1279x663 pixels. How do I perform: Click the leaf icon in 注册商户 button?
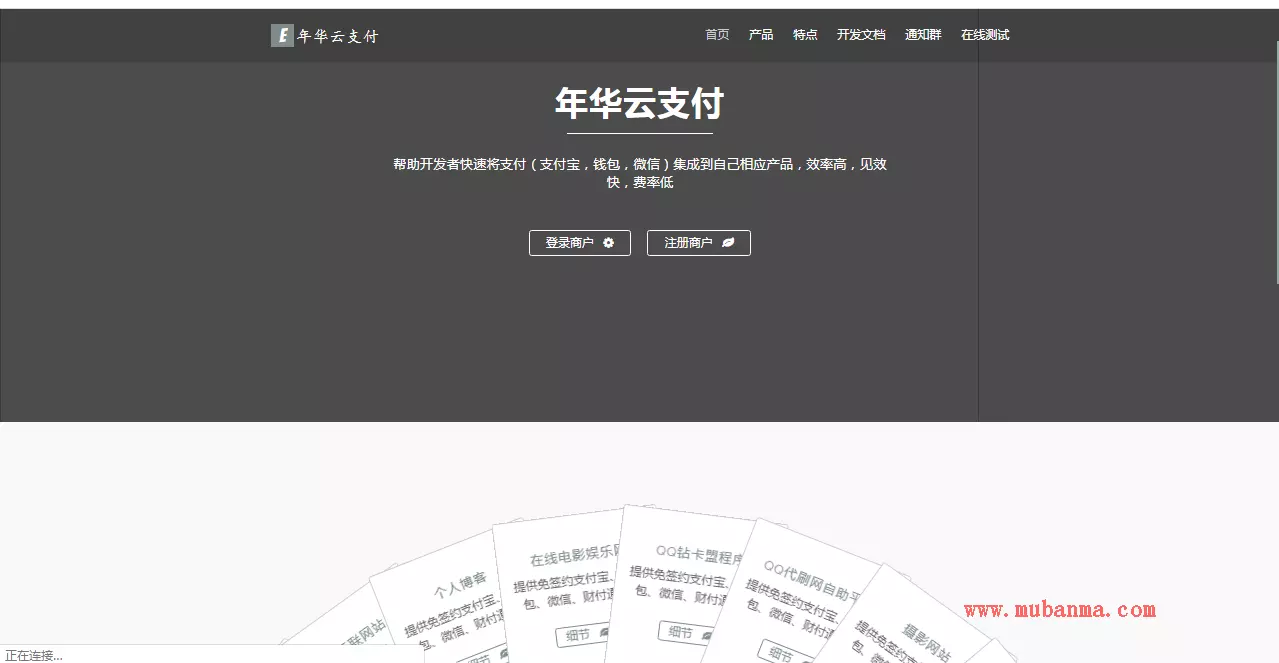(x=728, y=243)
